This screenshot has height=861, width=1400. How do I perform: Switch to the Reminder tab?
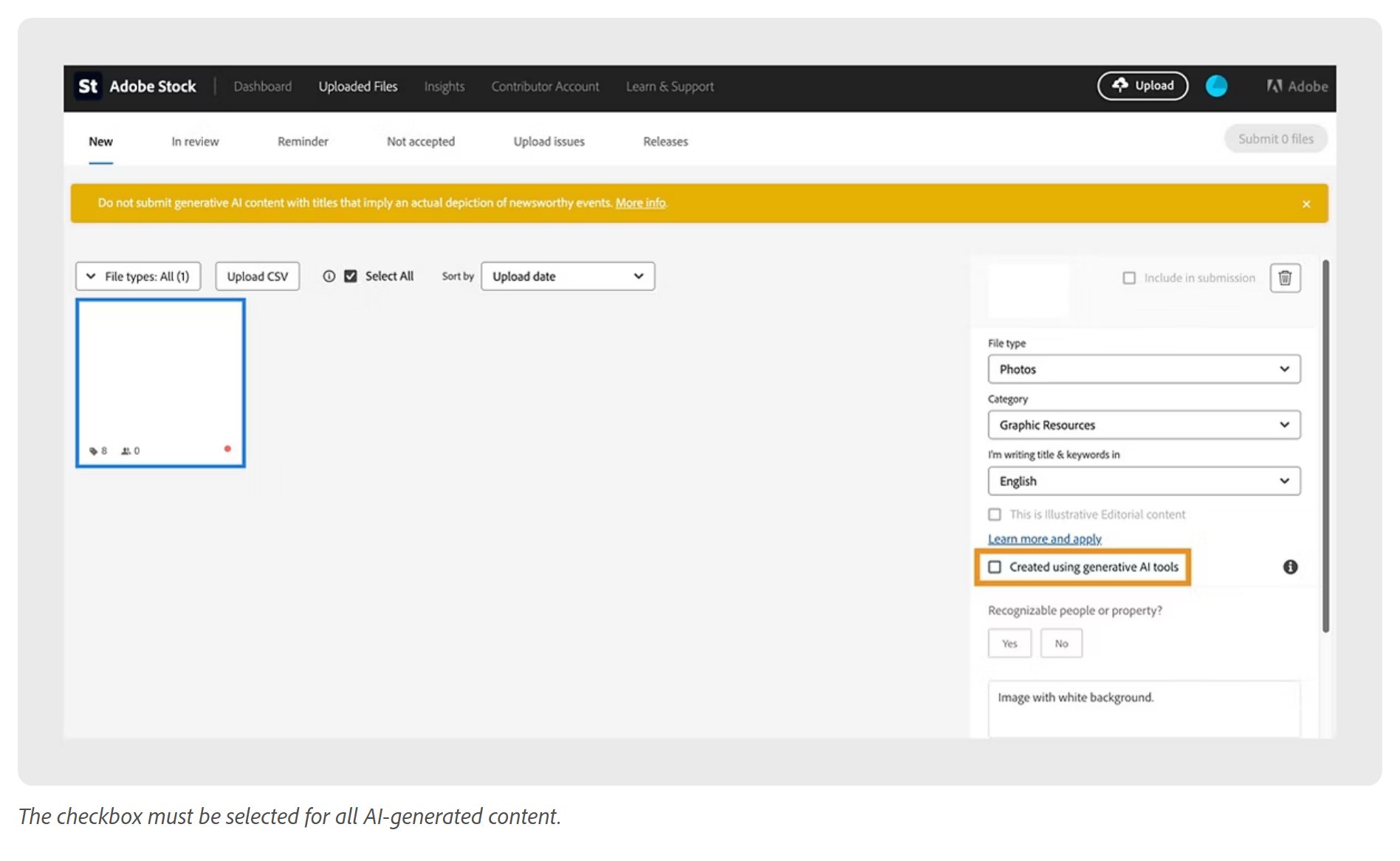(x=303, y=142)
